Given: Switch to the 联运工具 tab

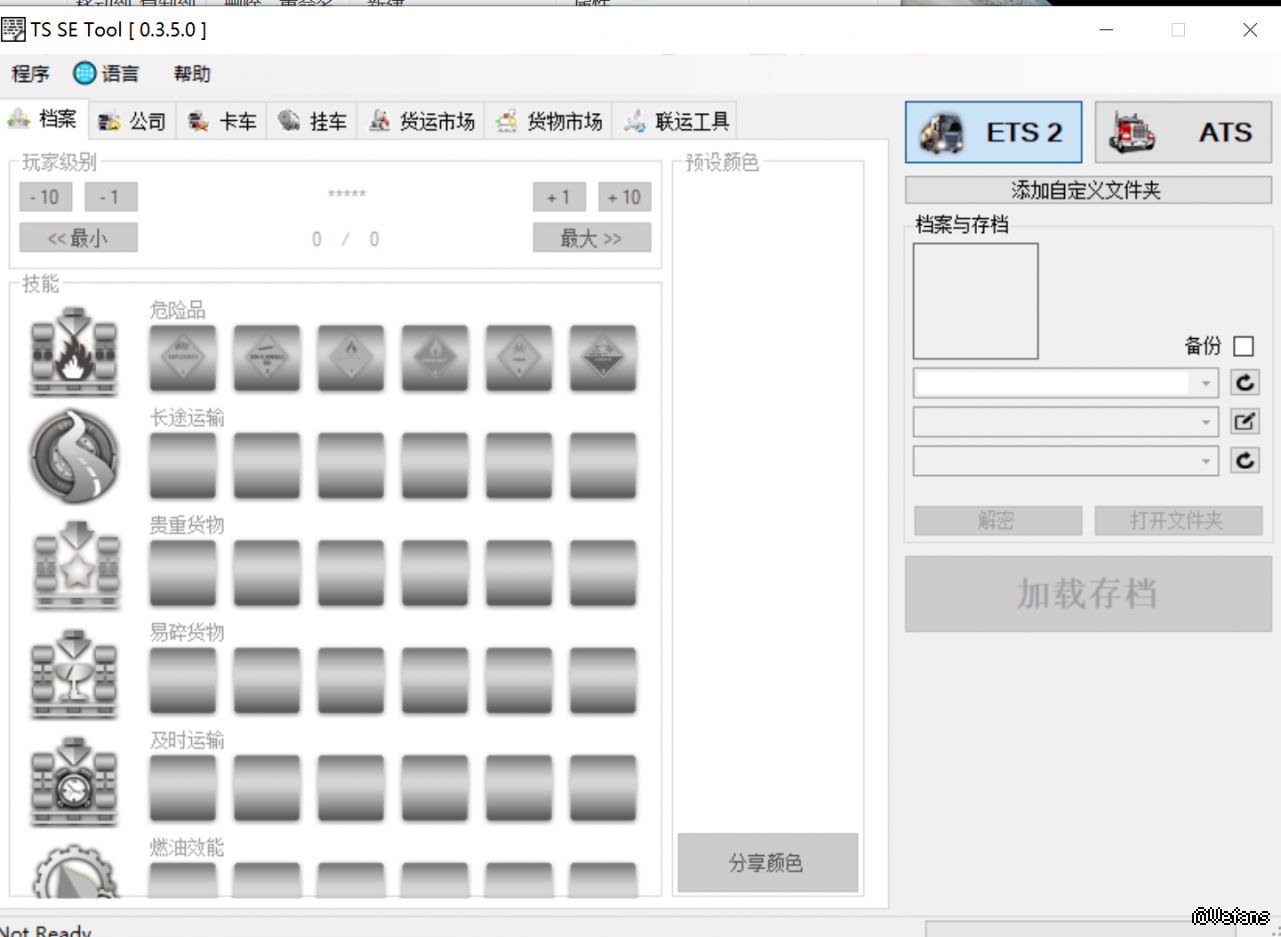Looking at the screenshot, I should point(676,121).
